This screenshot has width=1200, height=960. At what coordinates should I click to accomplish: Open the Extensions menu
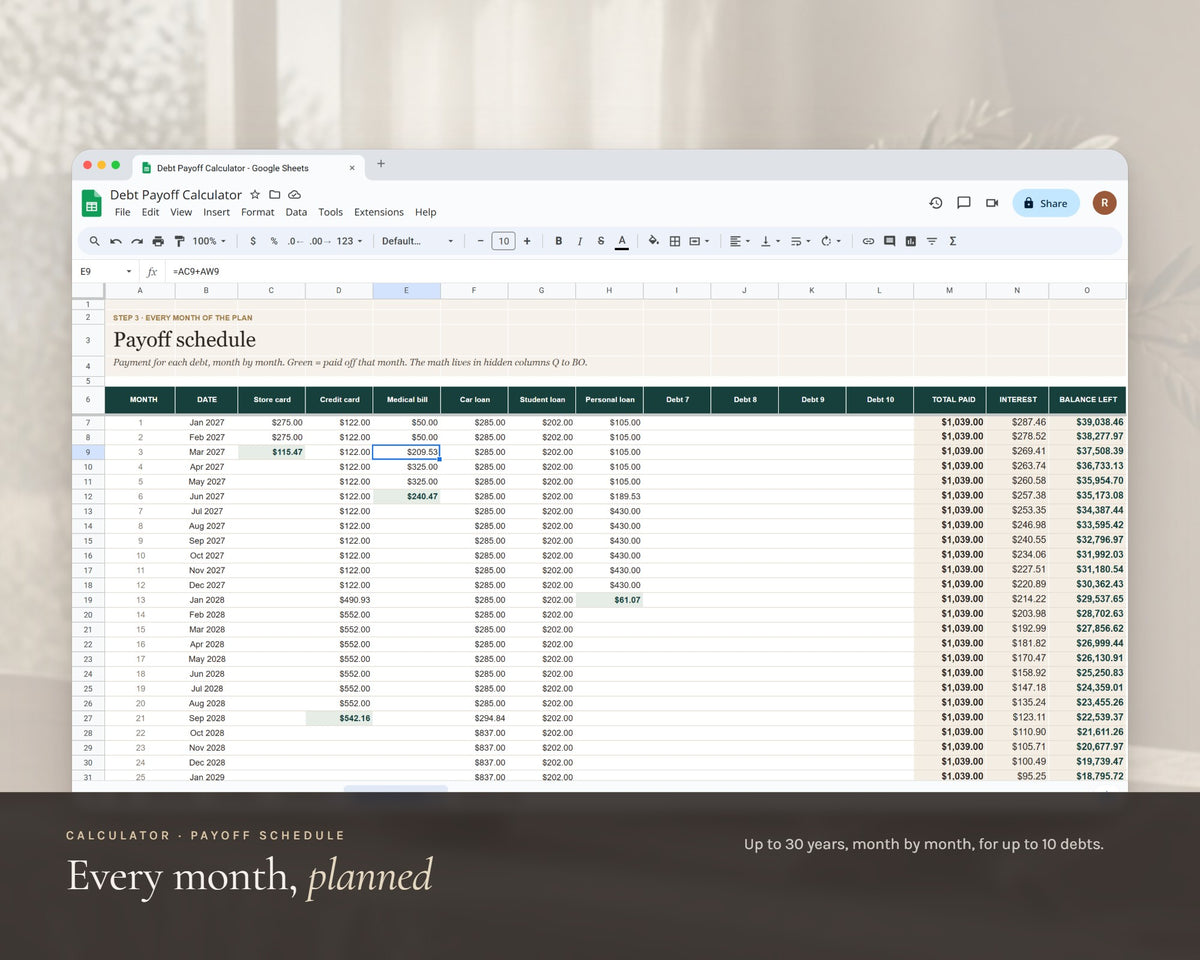click(379, 212)
